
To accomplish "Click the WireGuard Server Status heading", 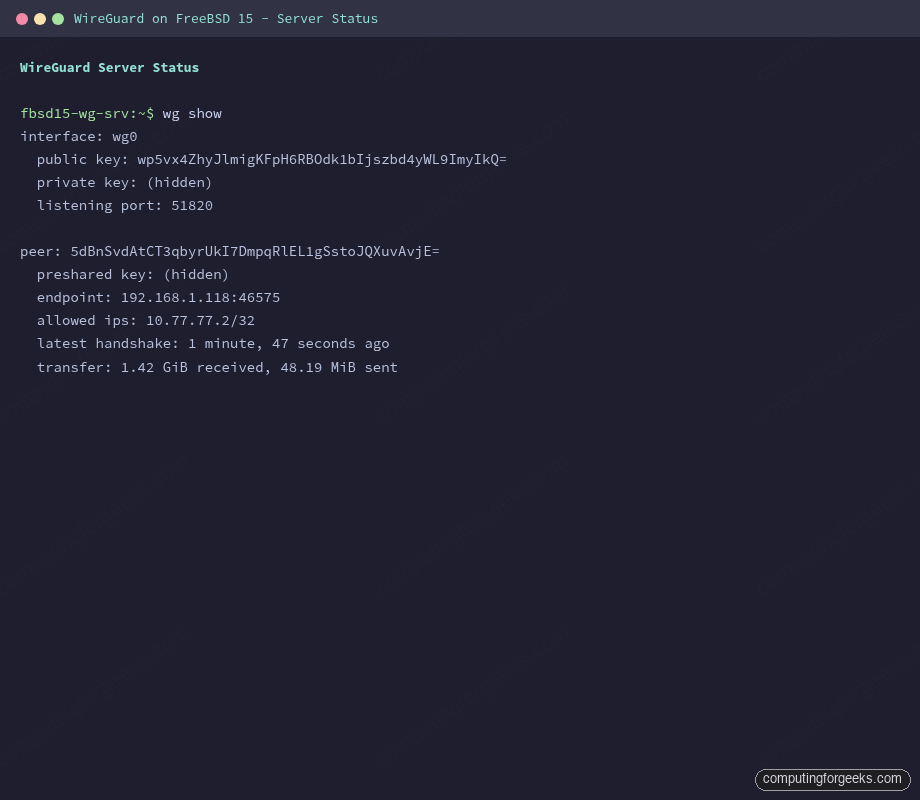I will 109,67.
